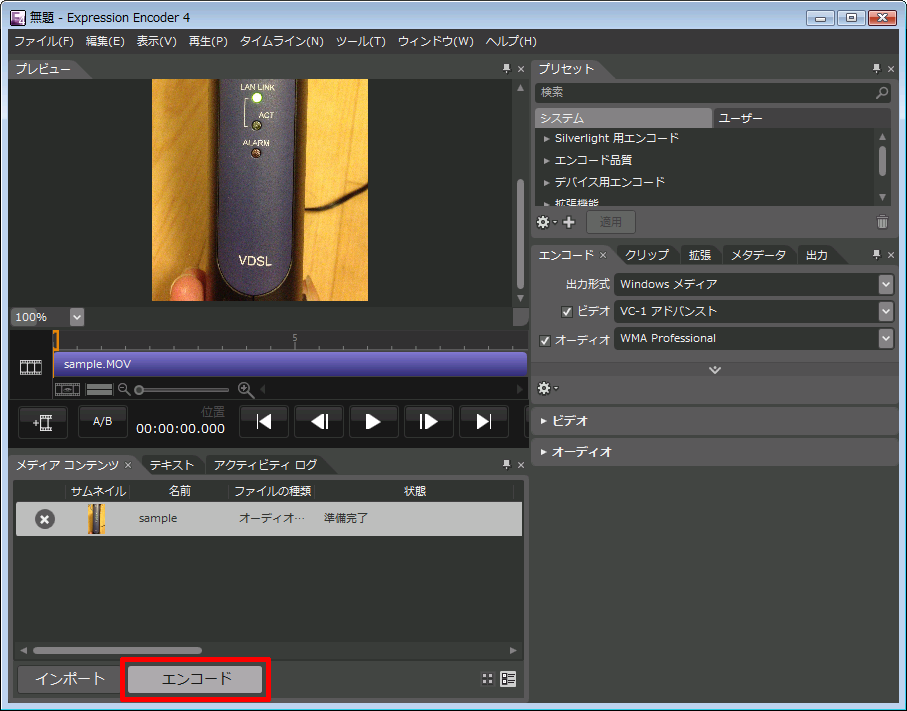
Task: Click the search magnifier in the preset panel
Action: pyautogui.click(x=882, y=93)
